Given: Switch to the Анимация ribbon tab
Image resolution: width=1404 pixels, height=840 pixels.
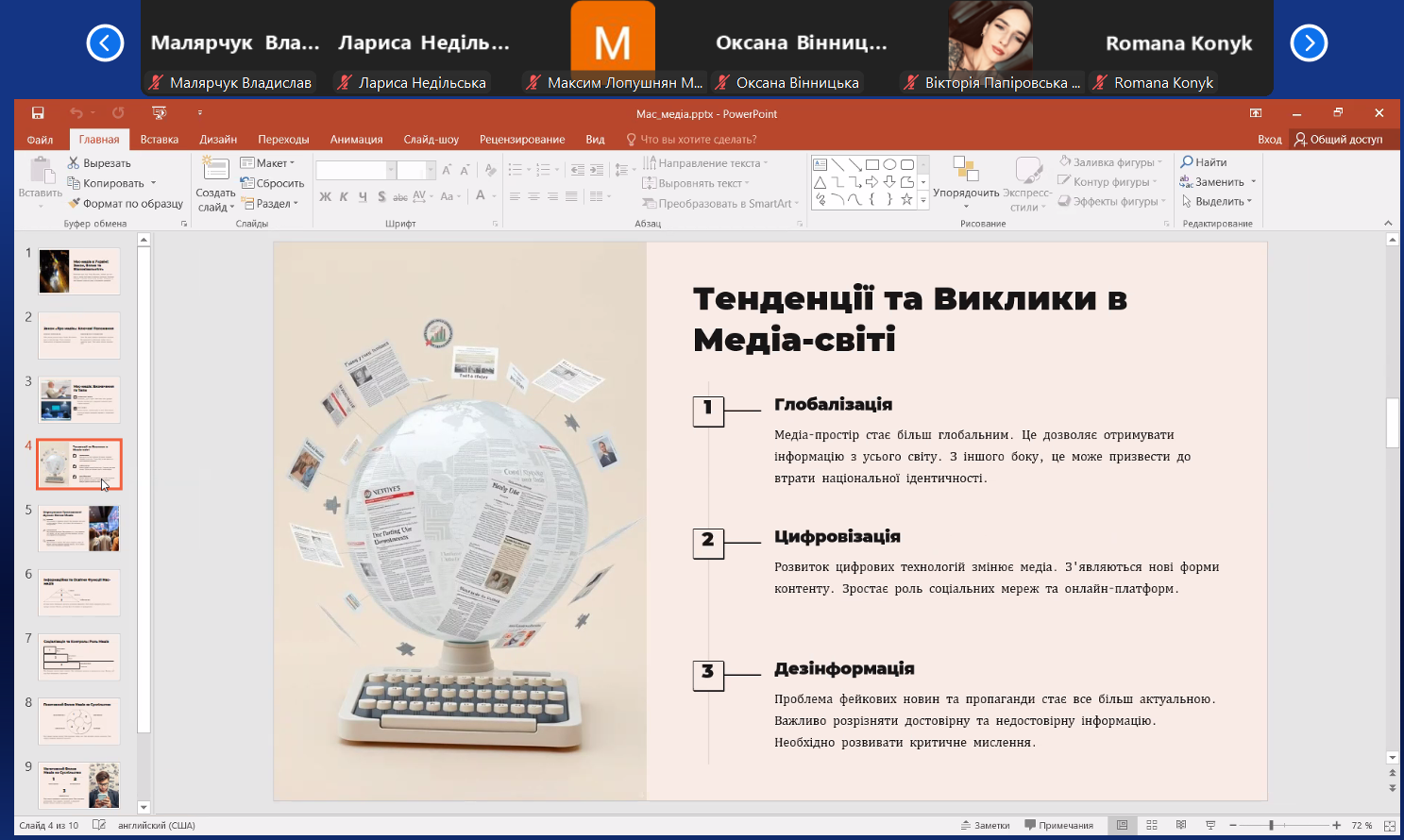Looking at the screenshot, I should point(356,140).
